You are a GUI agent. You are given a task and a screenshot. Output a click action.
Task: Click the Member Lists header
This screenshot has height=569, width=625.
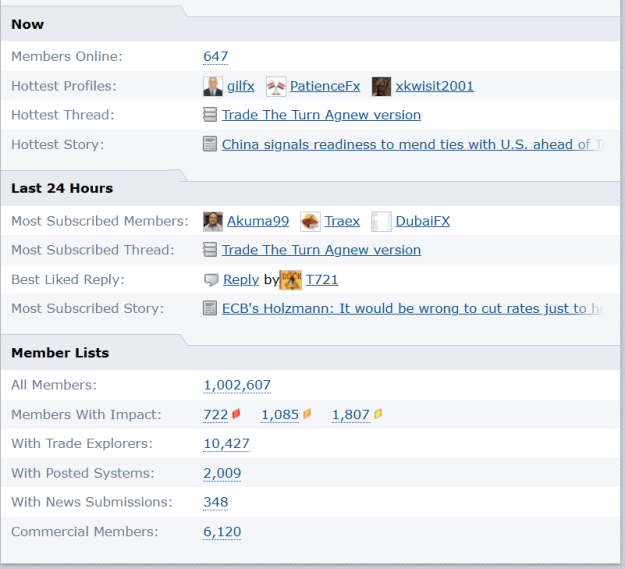[x=60, y=353]
